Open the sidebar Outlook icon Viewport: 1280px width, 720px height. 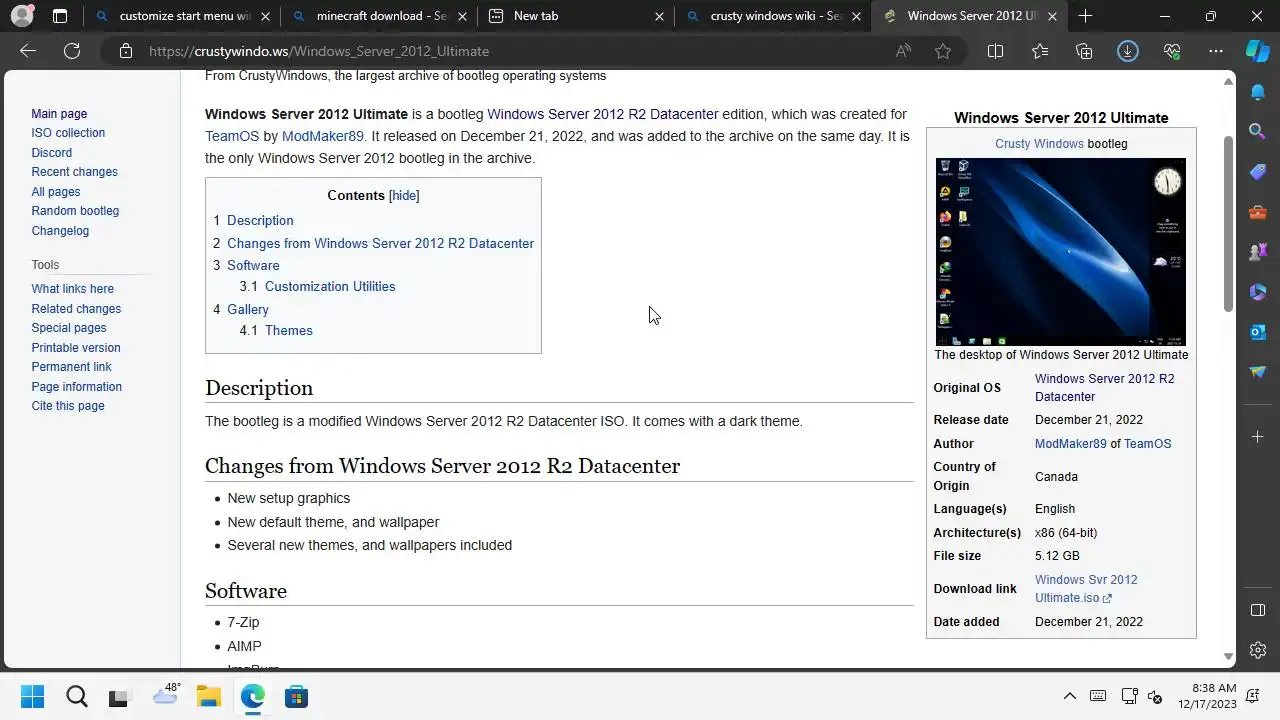1258,332
